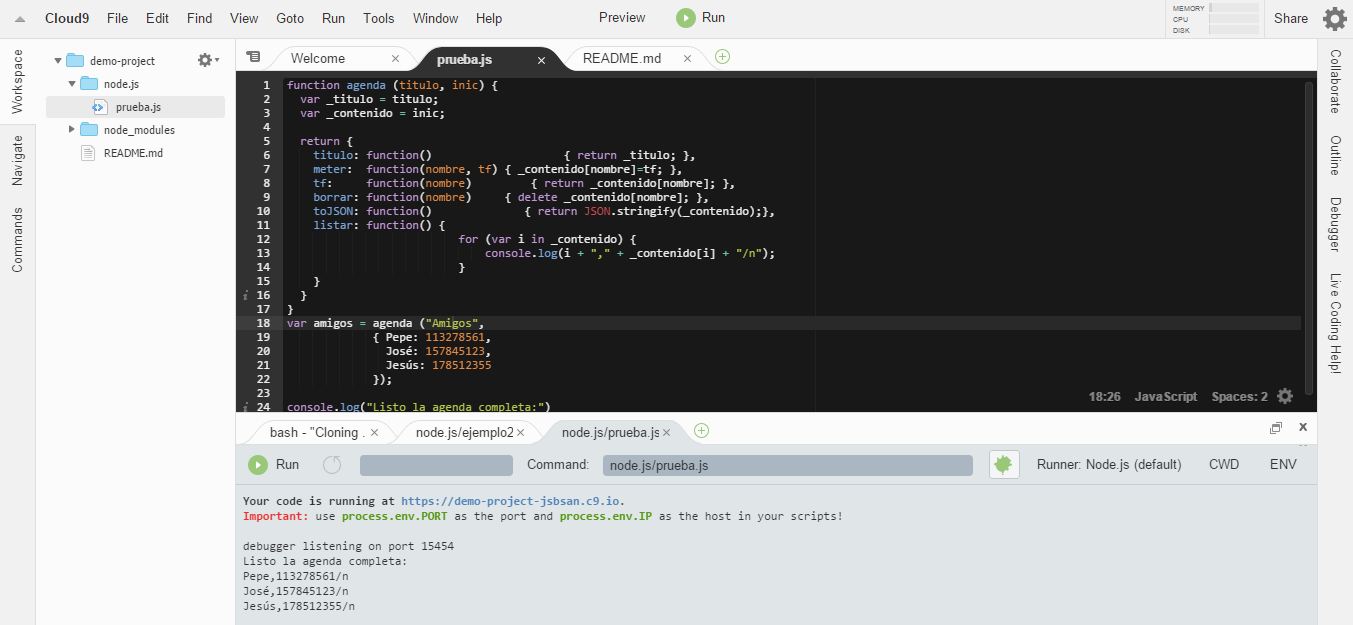Open editor status bar settings gear
1353x625 pixels.
(x=1285, y=396)
